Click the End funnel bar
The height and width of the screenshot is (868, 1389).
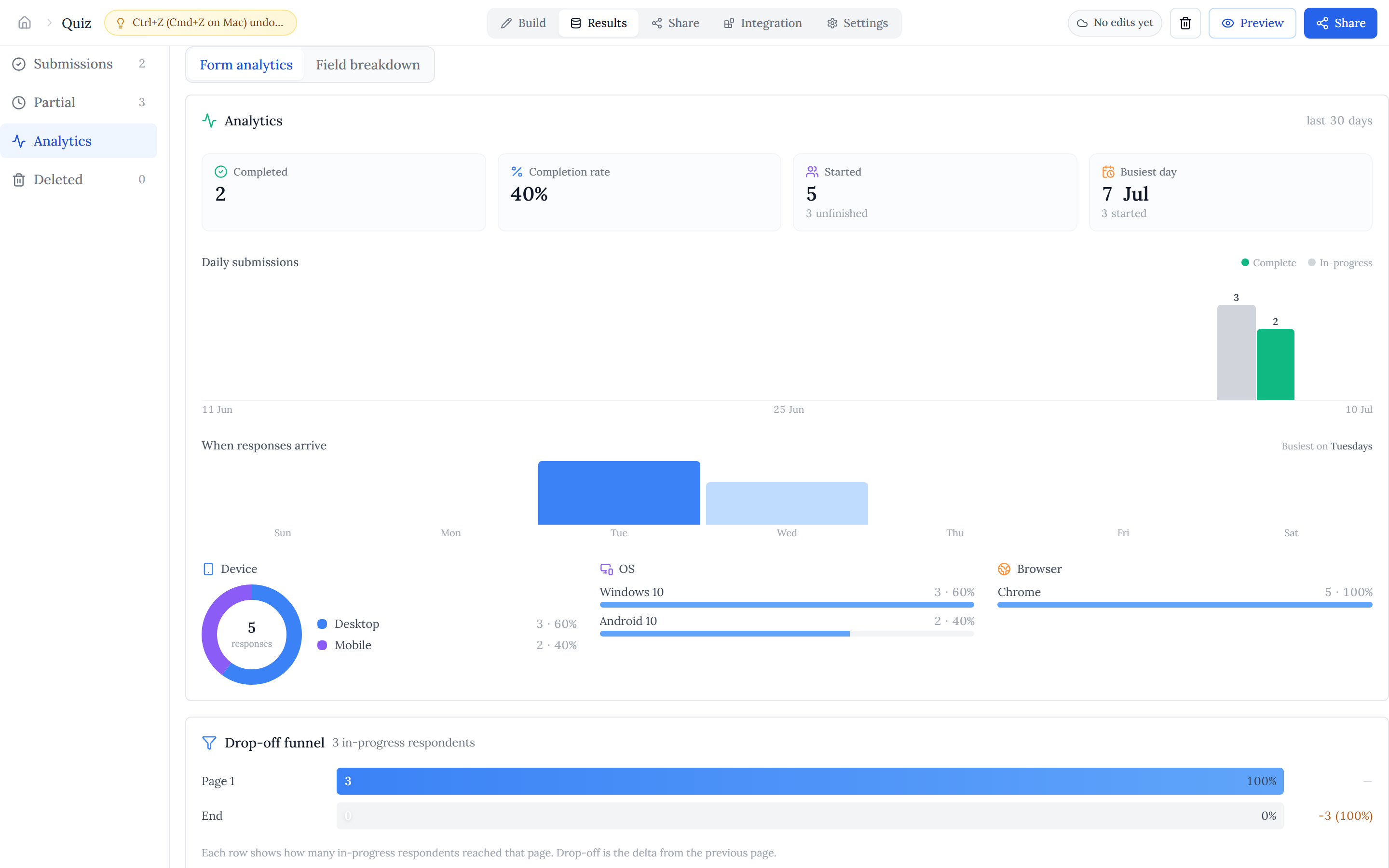point(810,816)
